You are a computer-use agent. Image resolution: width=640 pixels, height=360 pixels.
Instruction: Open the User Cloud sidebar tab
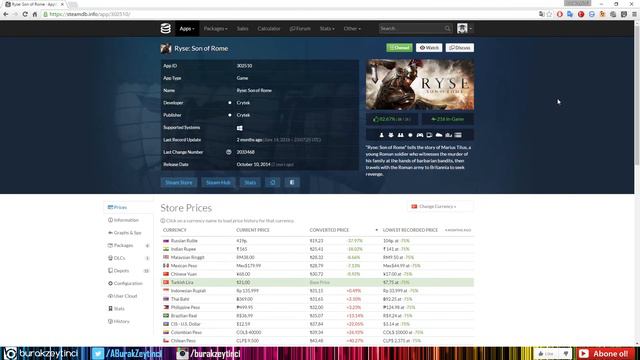(128, 296)
